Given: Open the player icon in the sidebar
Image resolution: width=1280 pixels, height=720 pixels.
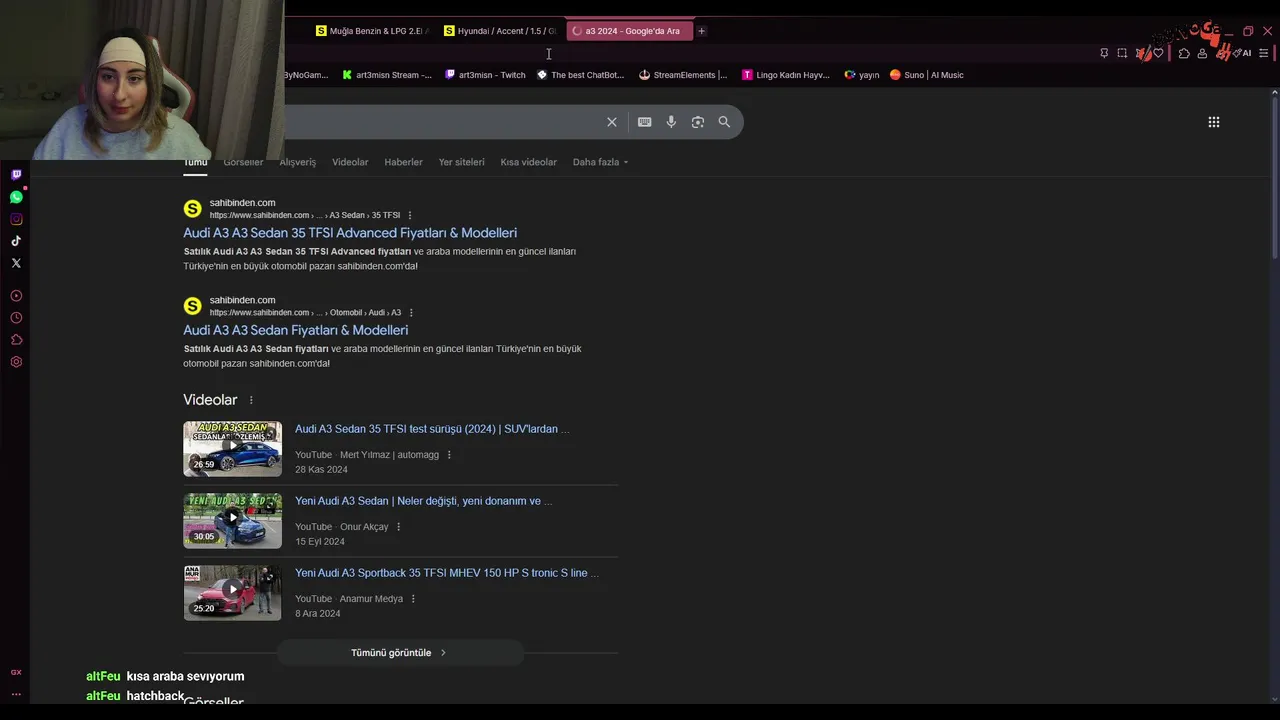Looking at the screenshot, I should click(16, 296).
